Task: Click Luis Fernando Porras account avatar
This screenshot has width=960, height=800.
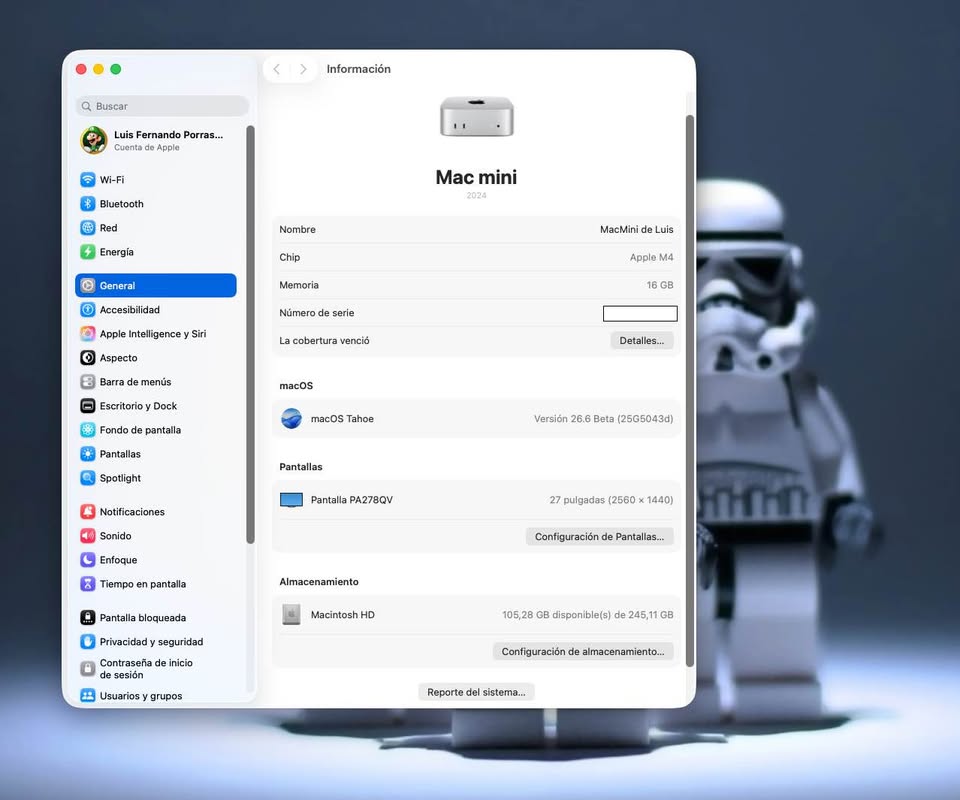Action: tap(94, 140)
